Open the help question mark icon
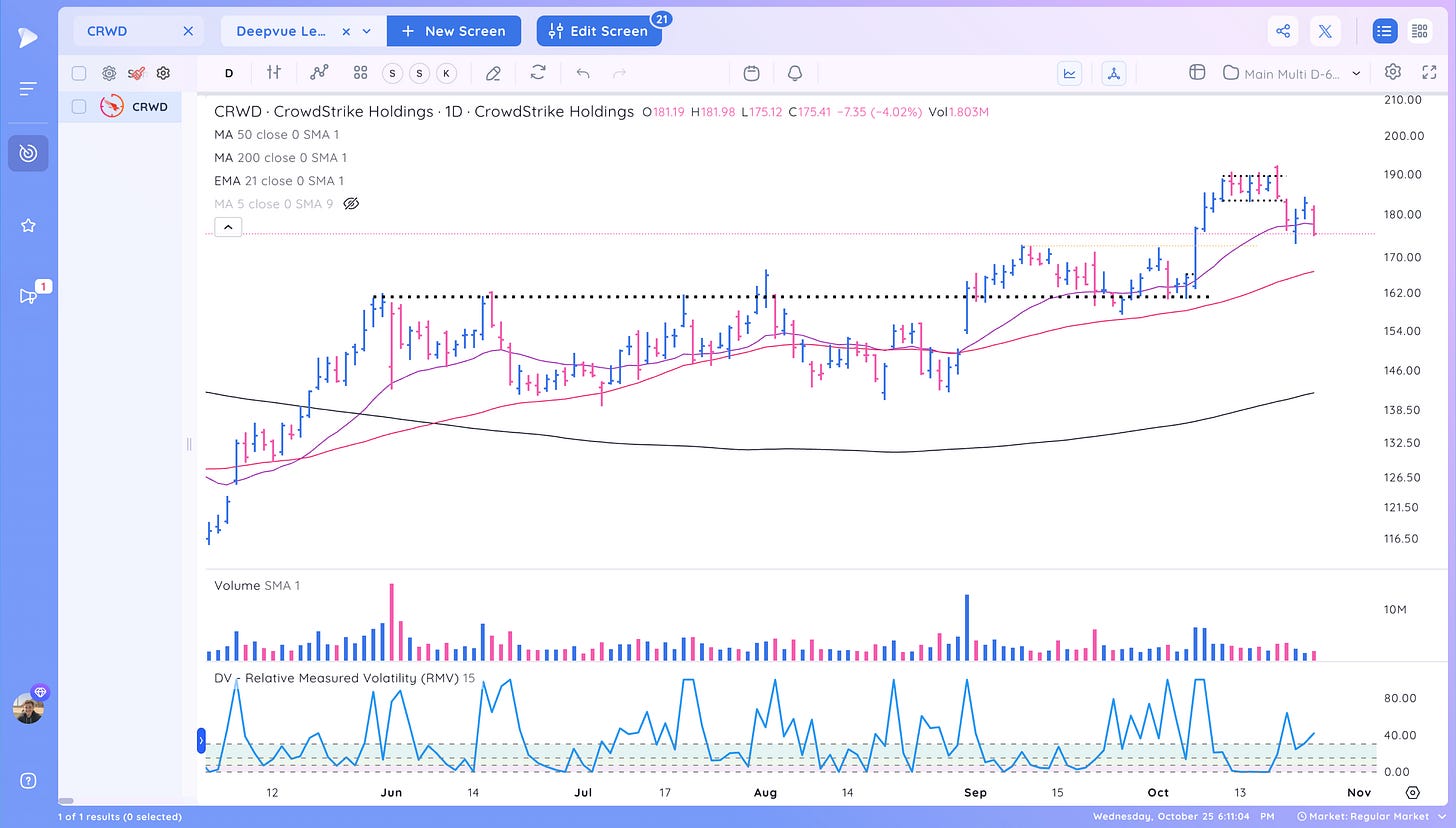 point(28,781)
